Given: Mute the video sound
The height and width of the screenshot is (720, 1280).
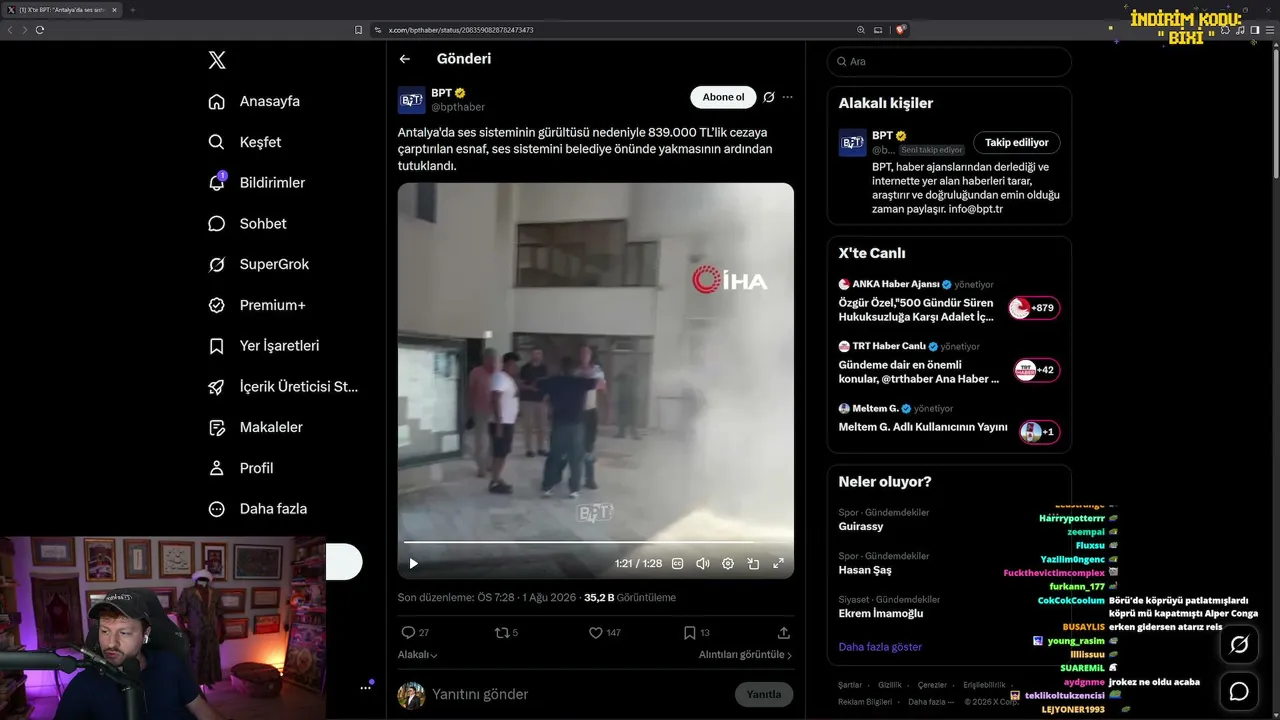Looking at the screenshot, I should tap(703, 563).
